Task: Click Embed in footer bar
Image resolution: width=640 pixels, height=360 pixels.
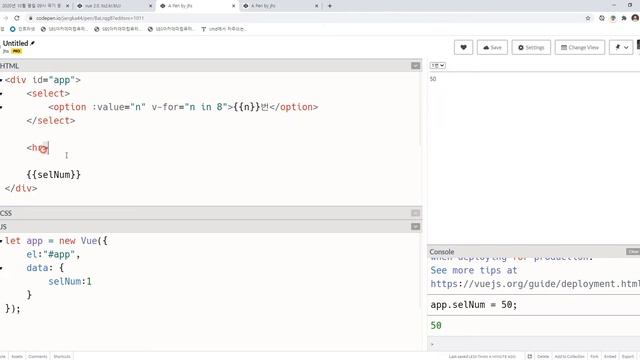Action: pyautogui.click(x=610, y=356)
